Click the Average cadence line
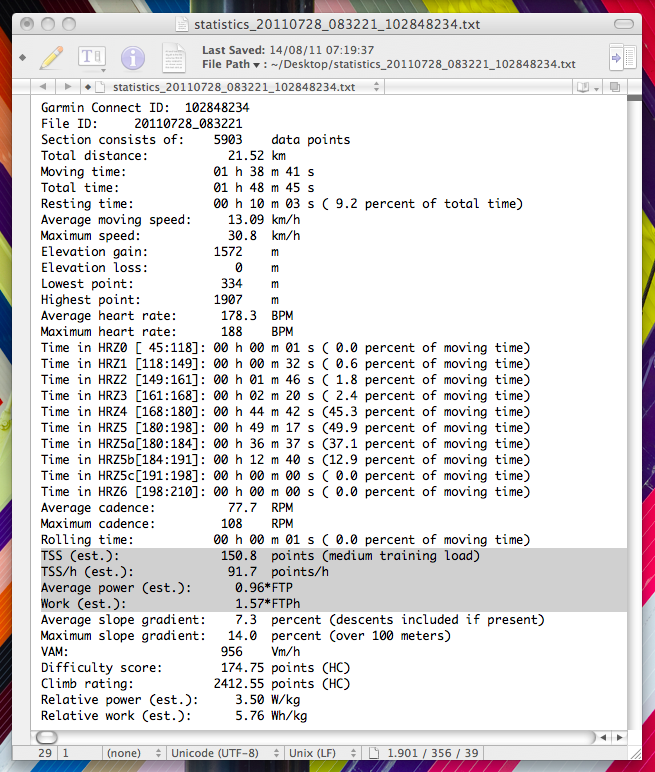This screenshot has height=772, width=655. coord(167,508)
